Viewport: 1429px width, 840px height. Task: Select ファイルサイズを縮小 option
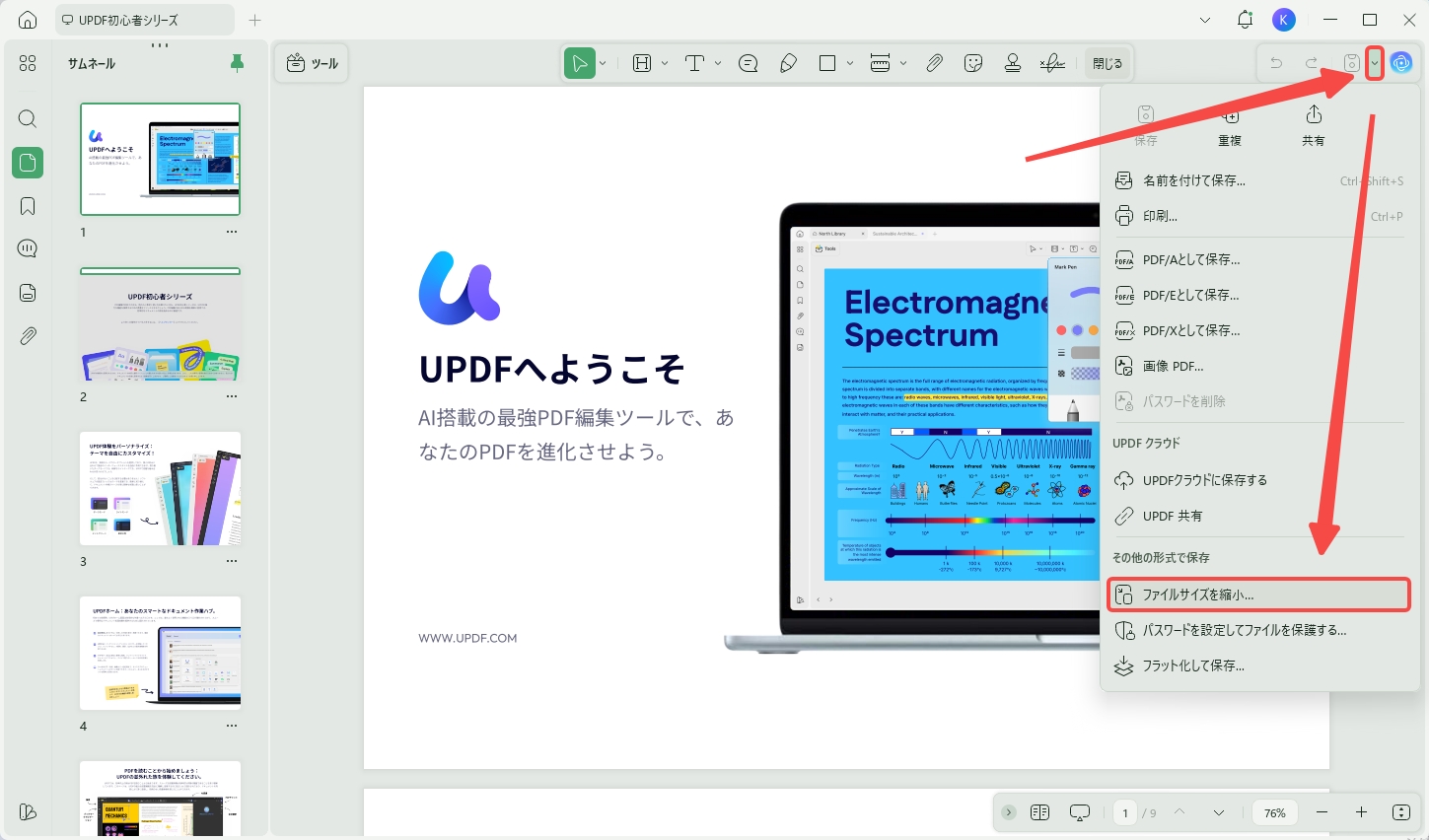(x=1259, y=595)
